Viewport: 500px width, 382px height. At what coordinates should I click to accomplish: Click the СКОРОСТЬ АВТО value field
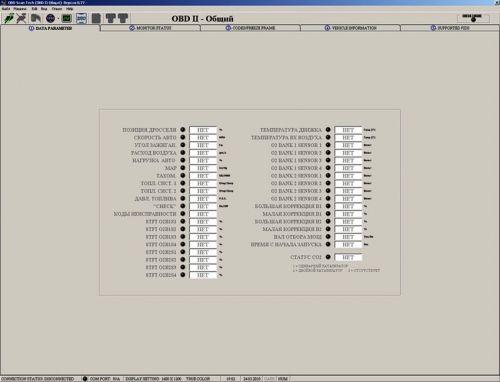(x=203, y=138)
